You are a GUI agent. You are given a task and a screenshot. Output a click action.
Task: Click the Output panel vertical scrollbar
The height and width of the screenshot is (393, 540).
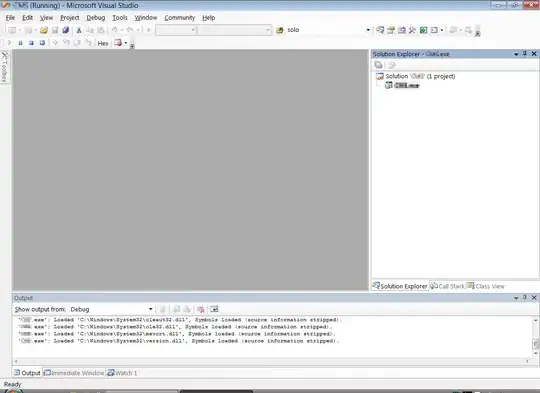535,337
